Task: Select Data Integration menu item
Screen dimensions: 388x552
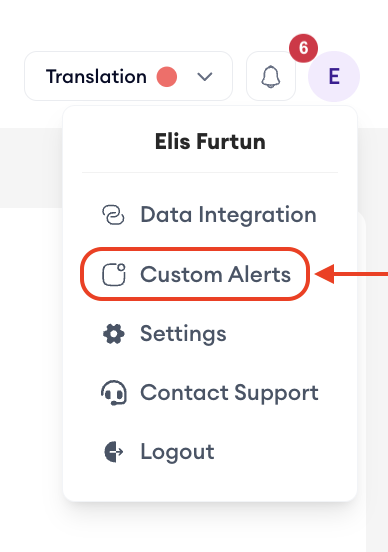Action: click(x=209, y=215)
